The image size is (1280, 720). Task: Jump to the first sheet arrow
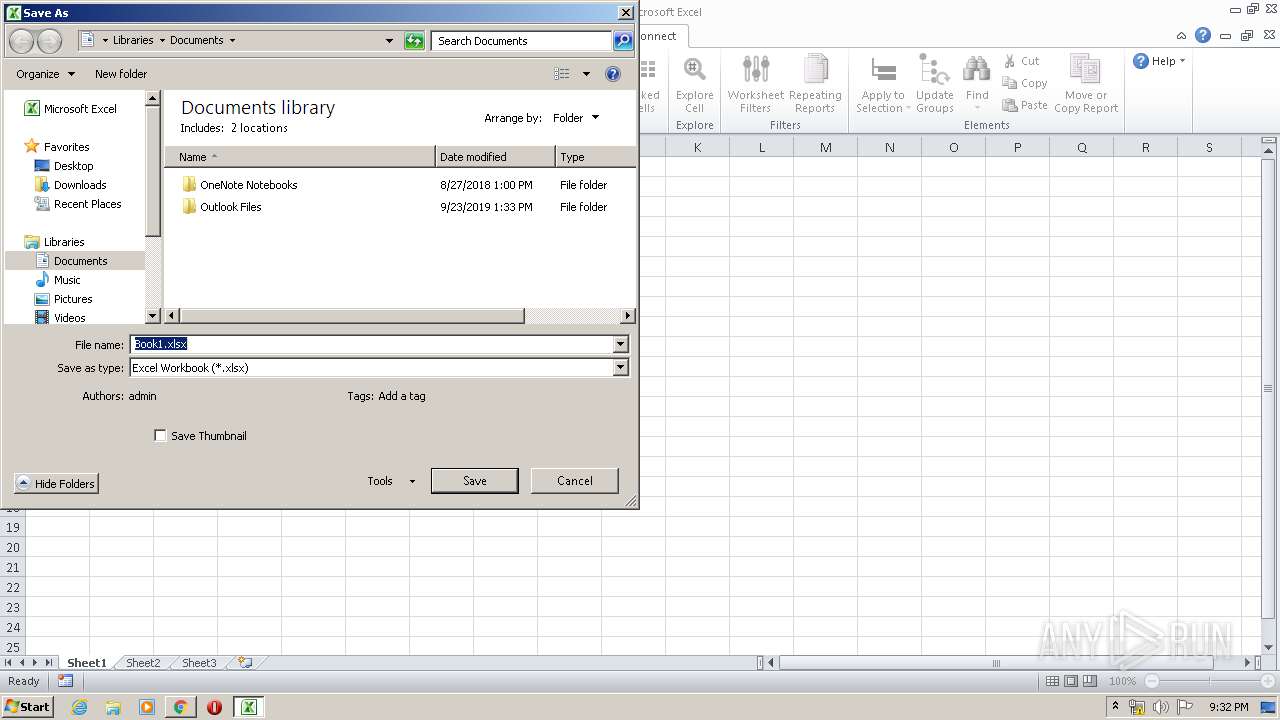click(9, 663)
